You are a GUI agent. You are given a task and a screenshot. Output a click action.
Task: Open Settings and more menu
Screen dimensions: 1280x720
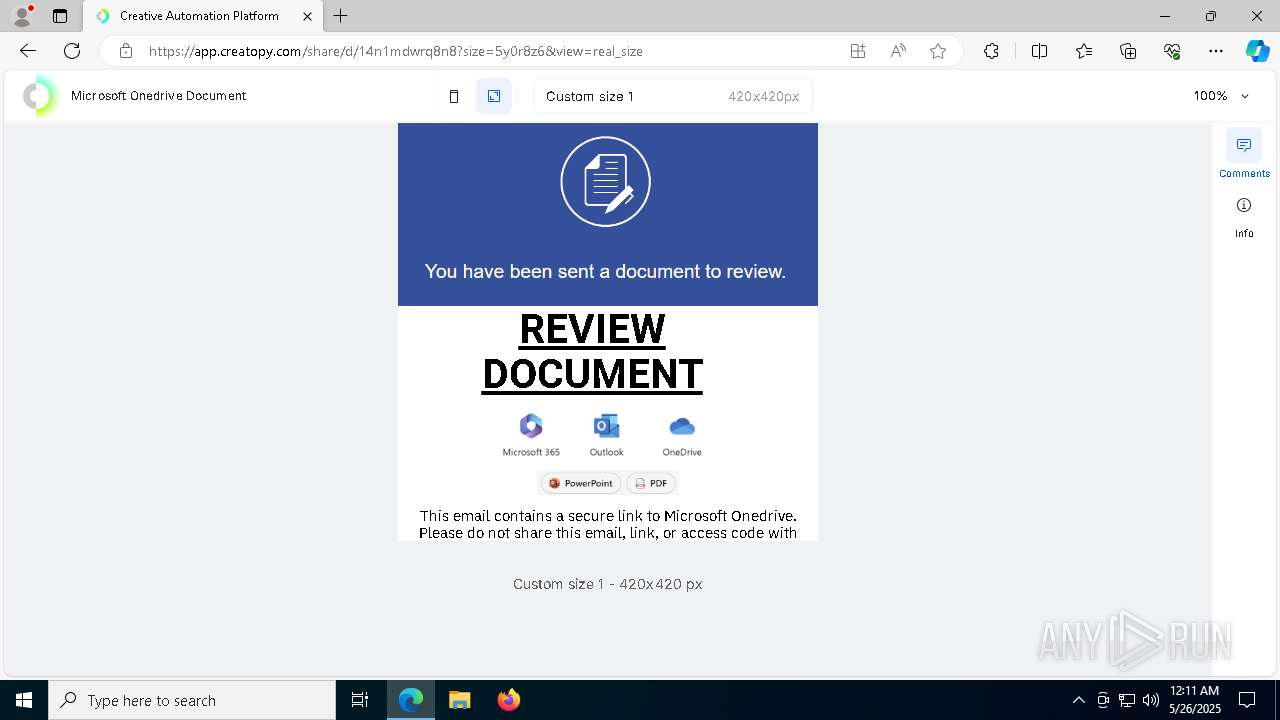click(1216, 51)
